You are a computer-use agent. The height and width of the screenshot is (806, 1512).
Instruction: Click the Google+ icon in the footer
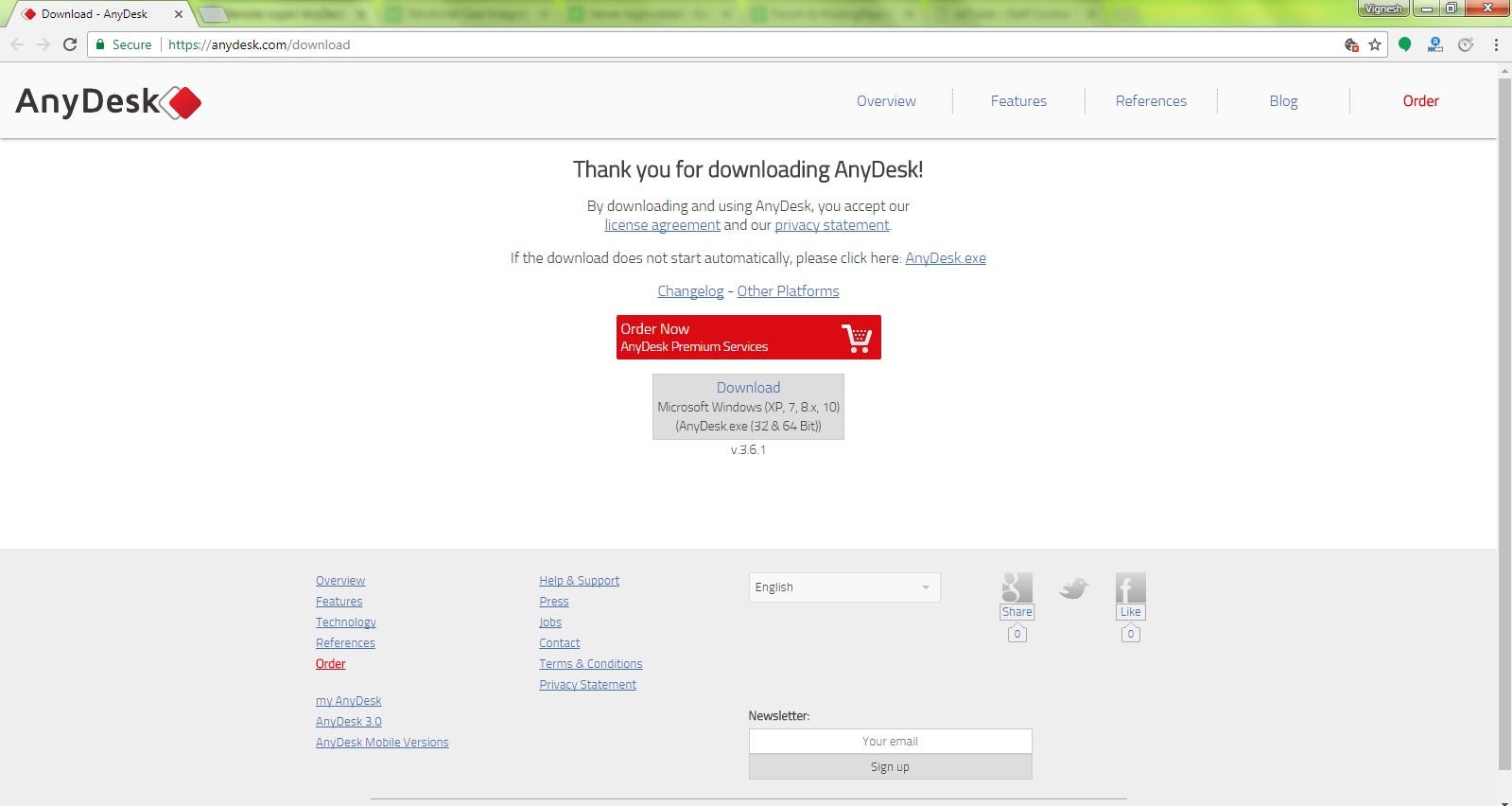(x=1017, y=587)
